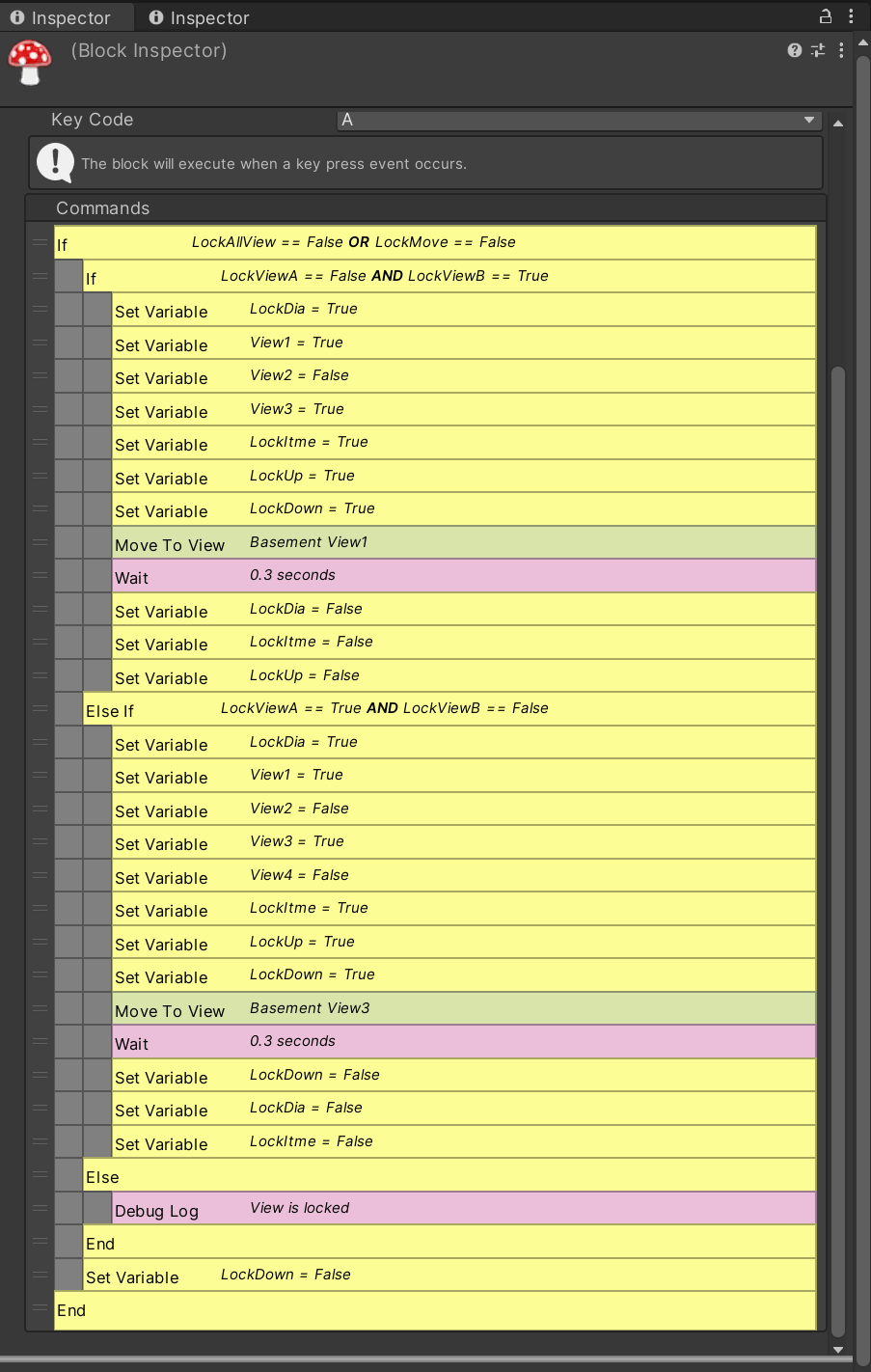Grab drag handle of inner If LockViewA row
Image resolution: width=871 pixels, height=1372 pixels.
pyautogui.click(x=41, y=276)
